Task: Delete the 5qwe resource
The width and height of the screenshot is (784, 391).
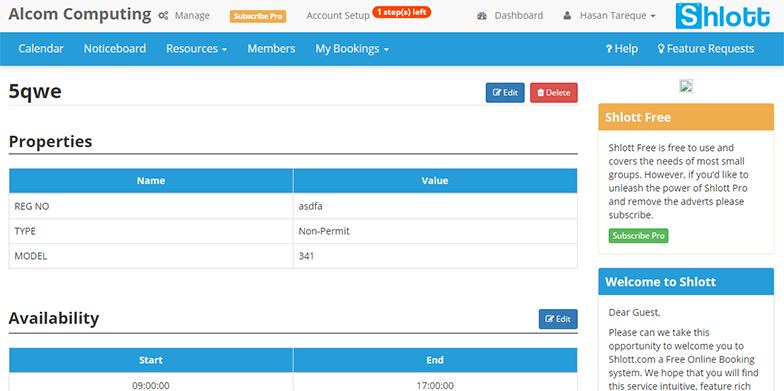Action: (554, 92)
